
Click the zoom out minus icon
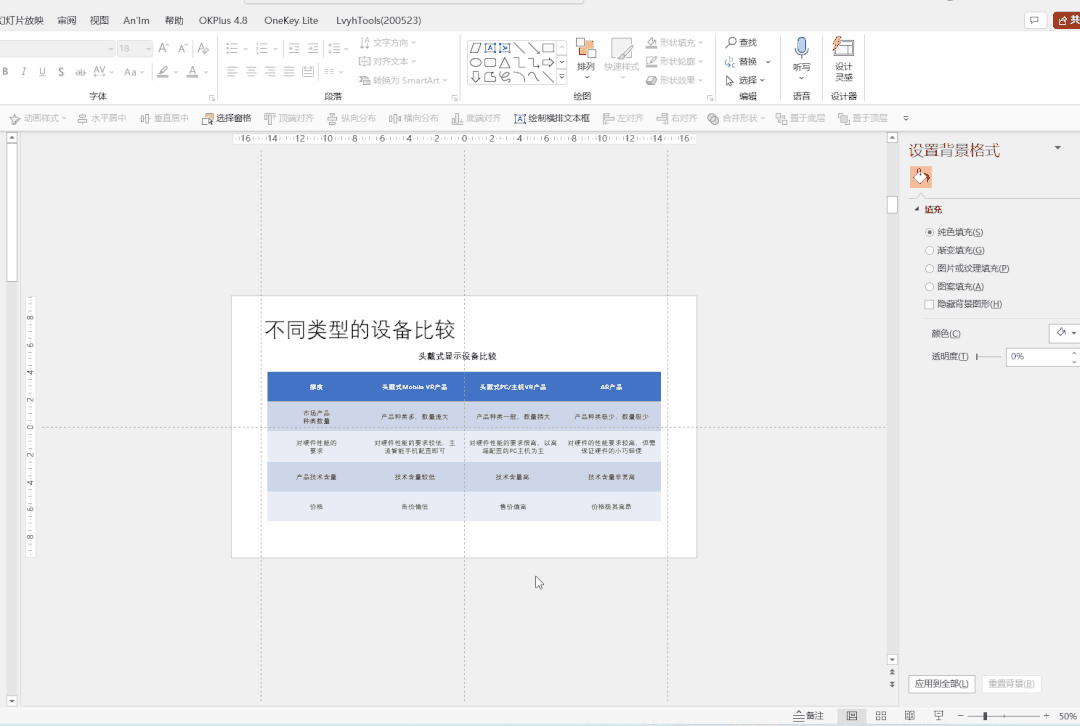point(961,716)
